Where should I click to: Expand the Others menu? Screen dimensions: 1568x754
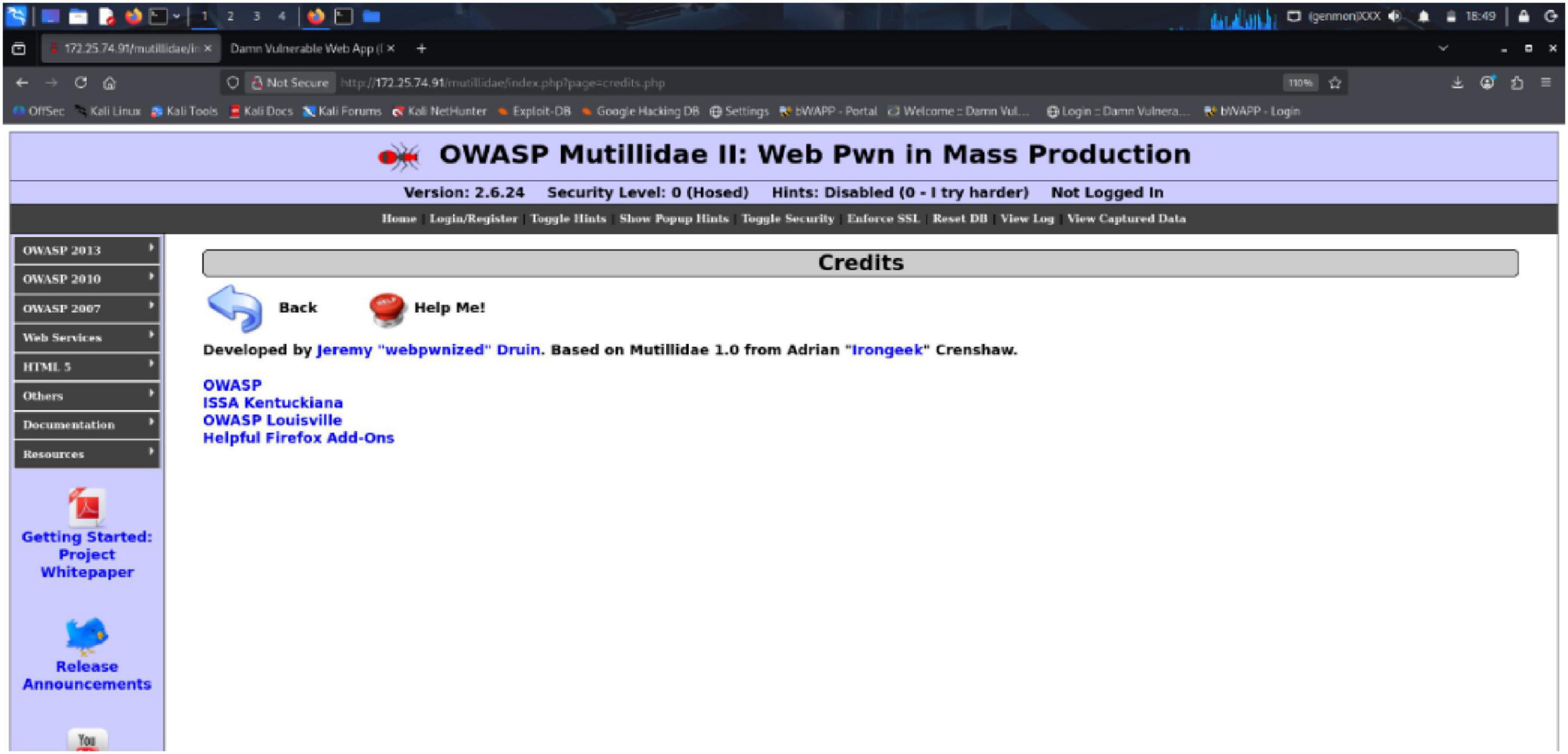pyautogui.click(x=87, y=396)
